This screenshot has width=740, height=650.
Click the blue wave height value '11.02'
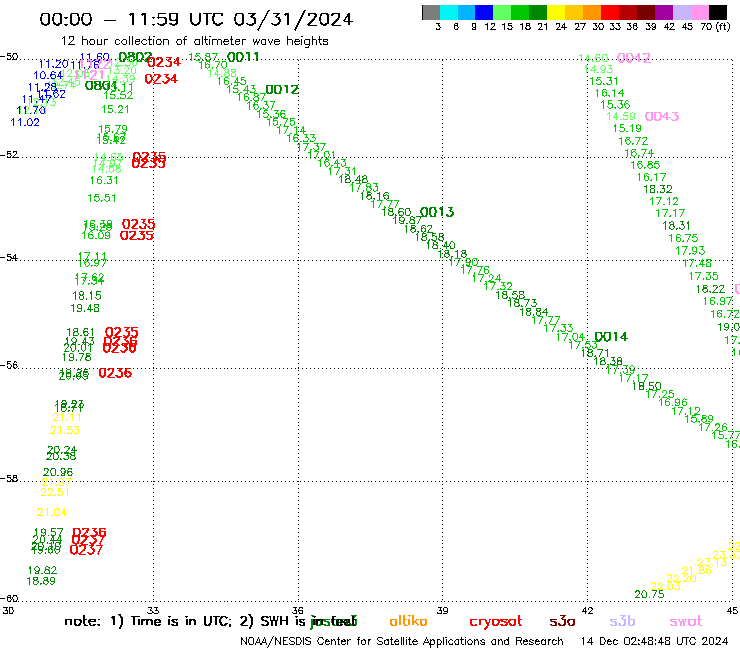[25, 122]
